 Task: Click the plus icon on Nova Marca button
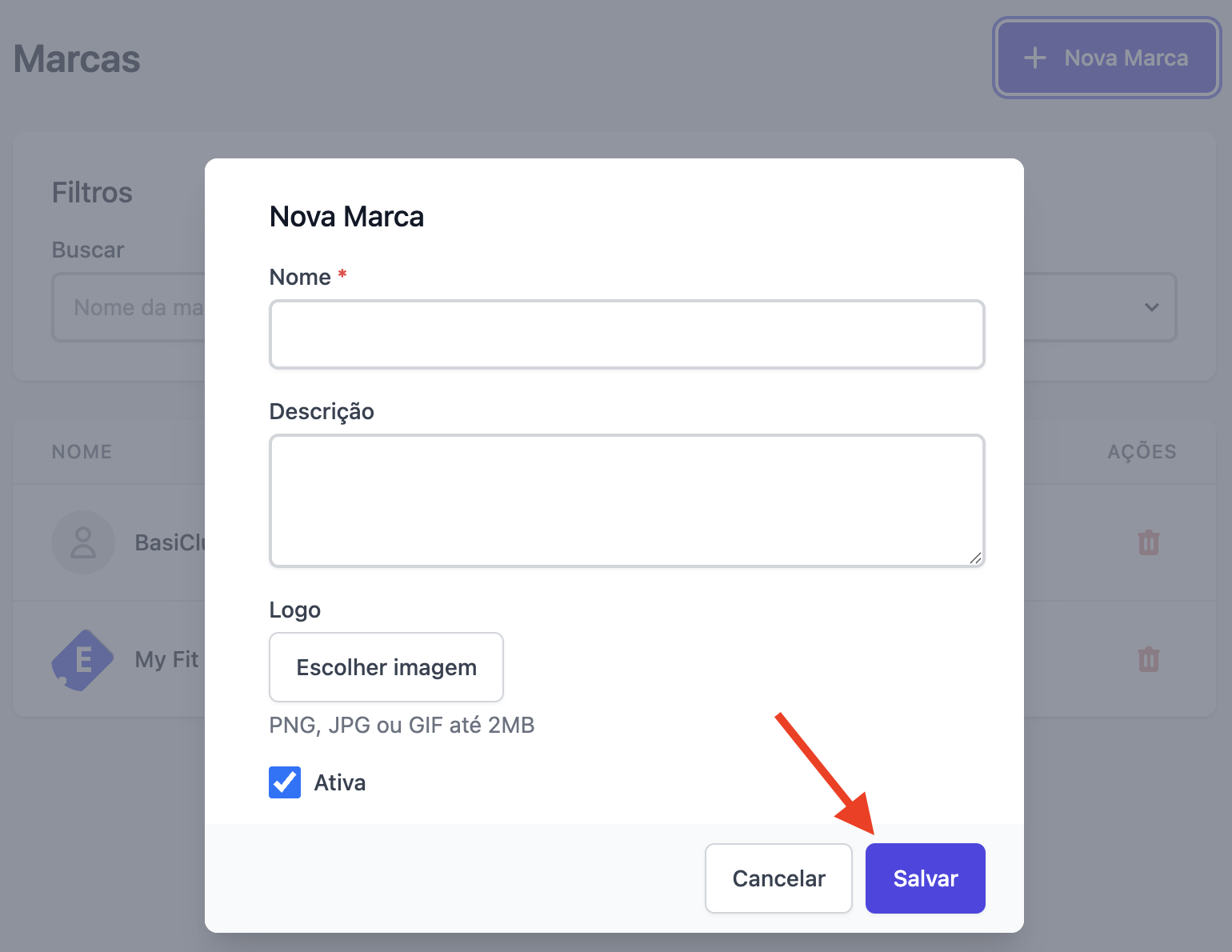pyautogui.click(x=1035, y=58)
